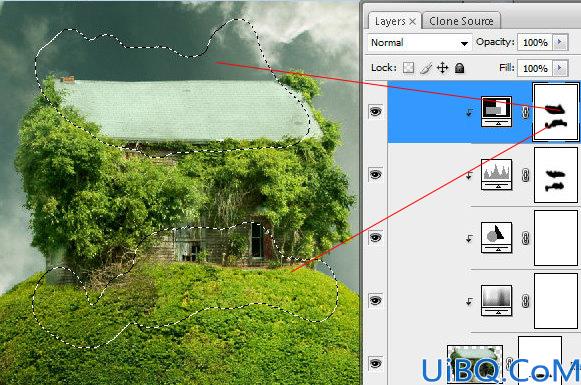Click clipping arrow on gradient-icon layer

(469, 302)
